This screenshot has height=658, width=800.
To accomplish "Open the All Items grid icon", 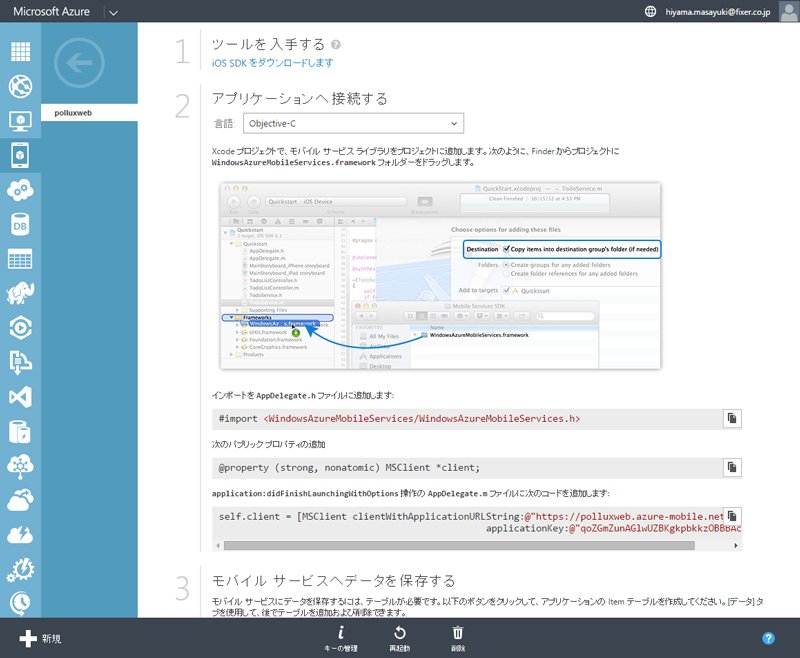I will [20, 52].
